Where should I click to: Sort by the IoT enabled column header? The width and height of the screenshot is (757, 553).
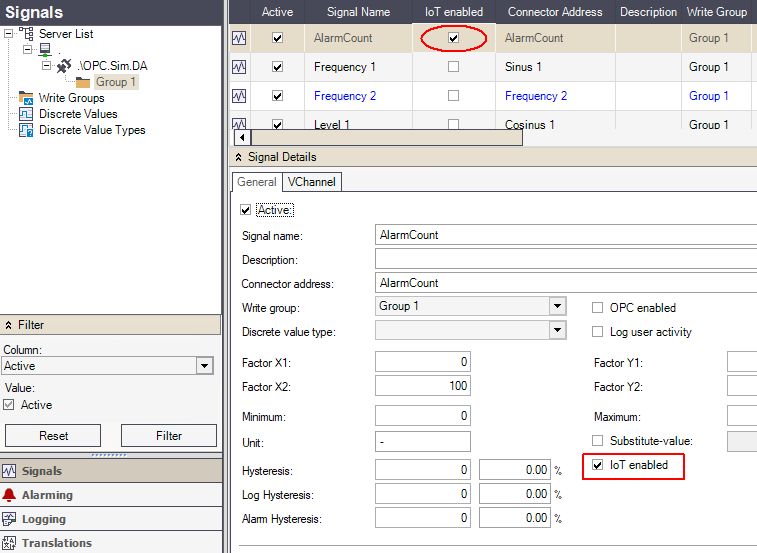[454, 12]
